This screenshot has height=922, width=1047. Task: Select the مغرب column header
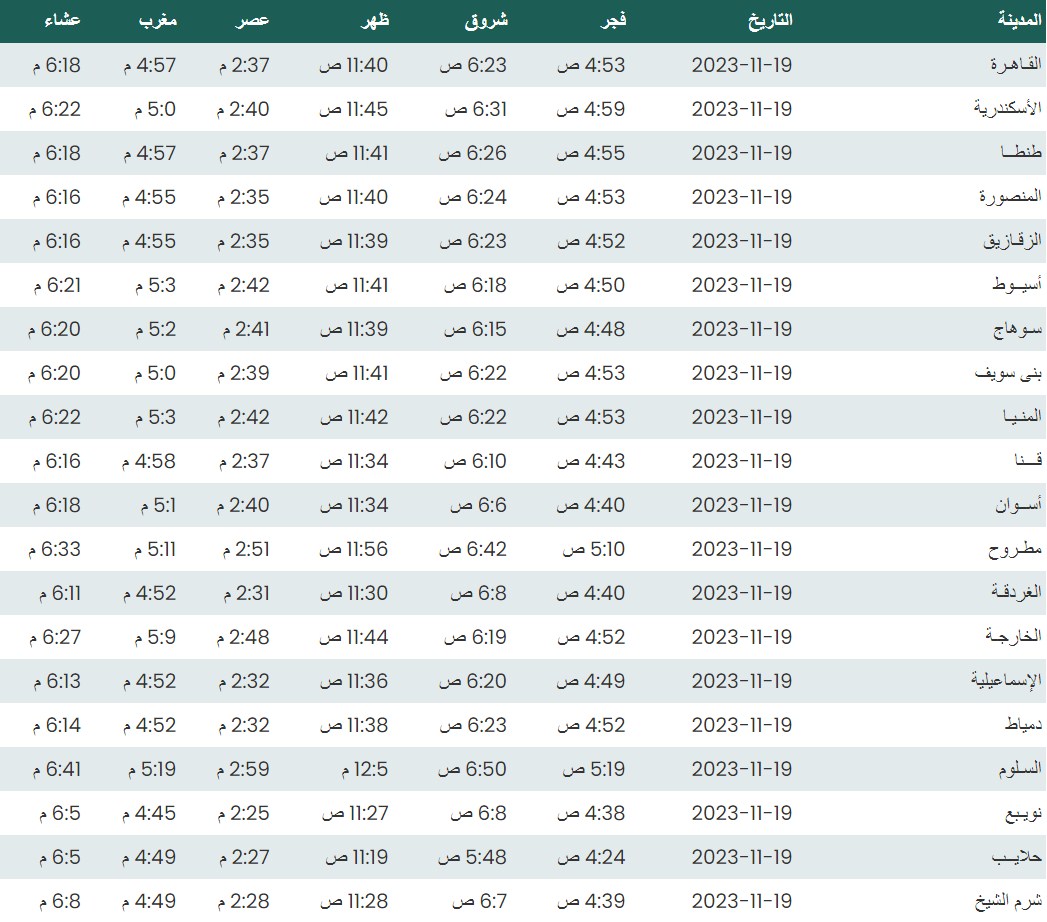(x=158, y=20)
